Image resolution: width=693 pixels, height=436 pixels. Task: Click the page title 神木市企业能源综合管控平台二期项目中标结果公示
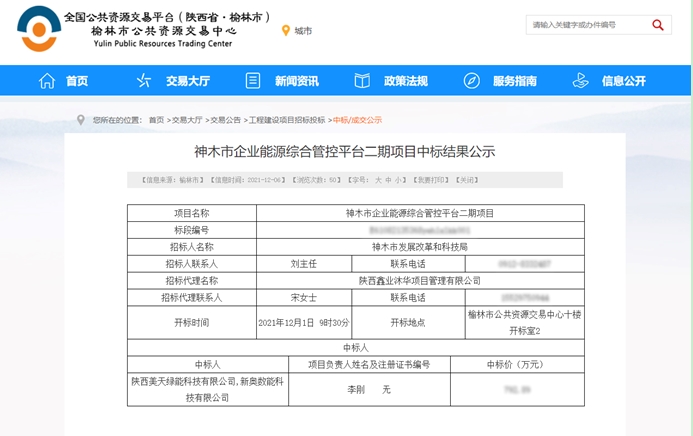[345, 152]
